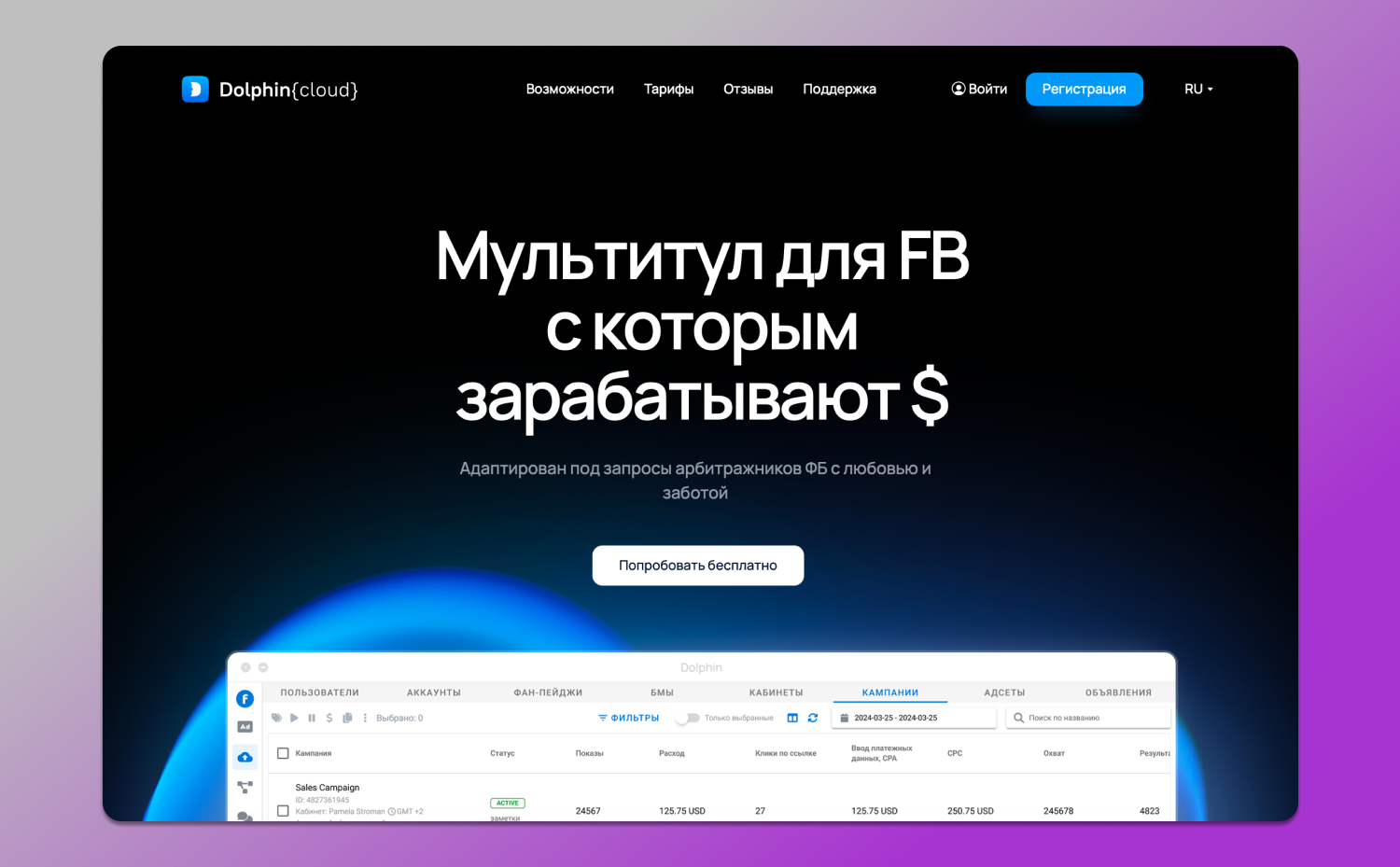Click the cloud upload icon in the sidebar
The height and width of the screenshot is (867, 1400).
click(245, 757)
